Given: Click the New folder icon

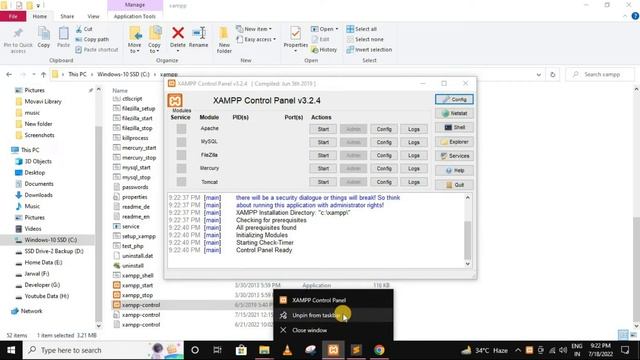Looking at the screenshot, I should pos(224,33).
